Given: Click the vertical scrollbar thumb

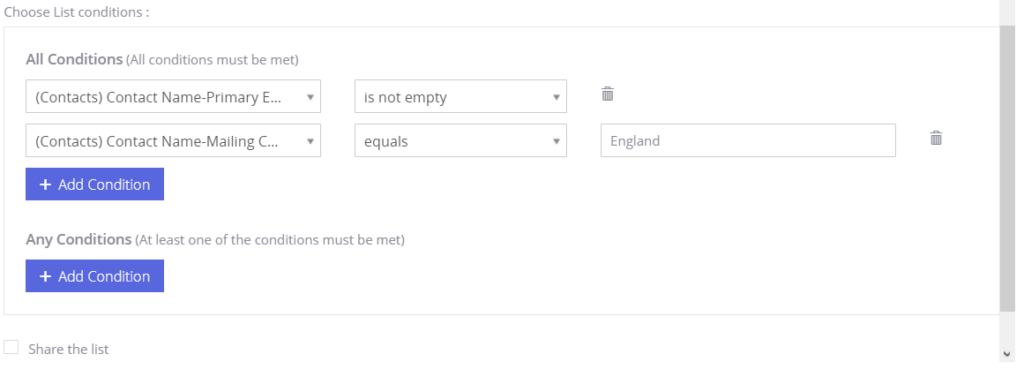Looking at the screenshot, I should point(1007,168).
